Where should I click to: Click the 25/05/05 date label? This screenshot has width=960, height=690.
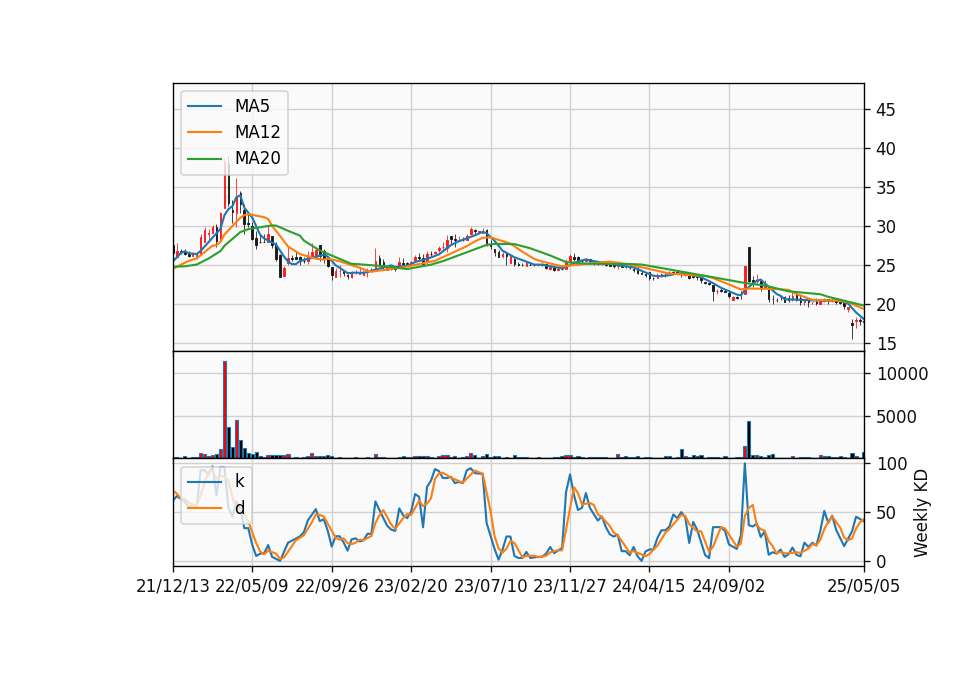coord(864,586)
